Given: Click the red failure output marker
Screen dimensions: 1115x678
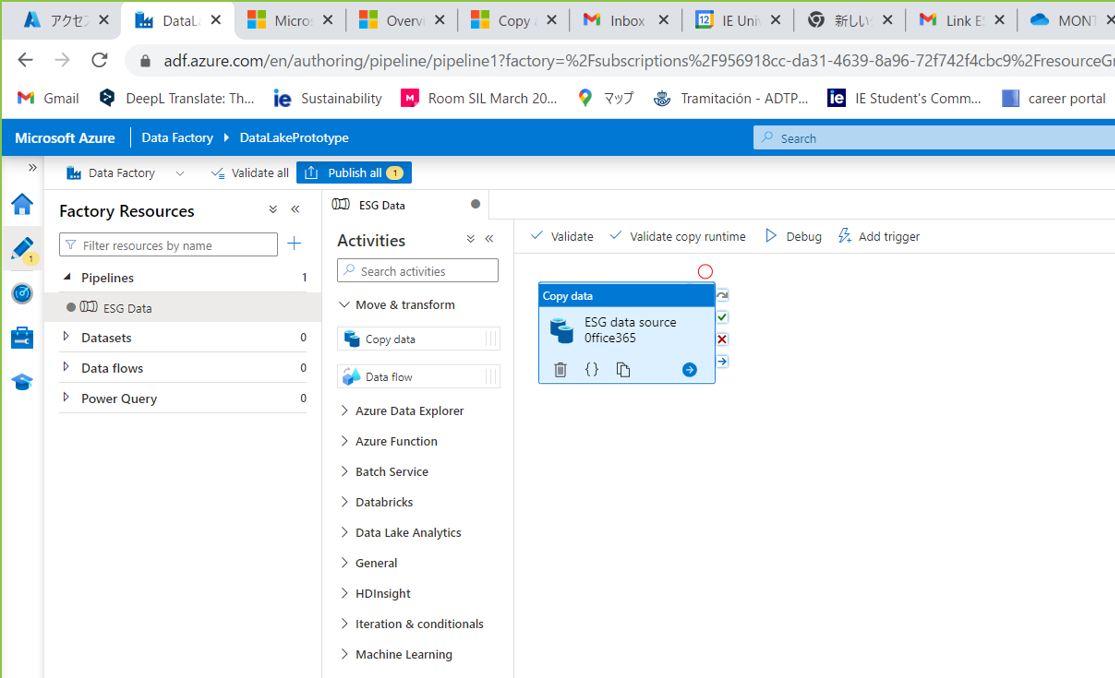Looking at the screenshot, I should (721, 338).
